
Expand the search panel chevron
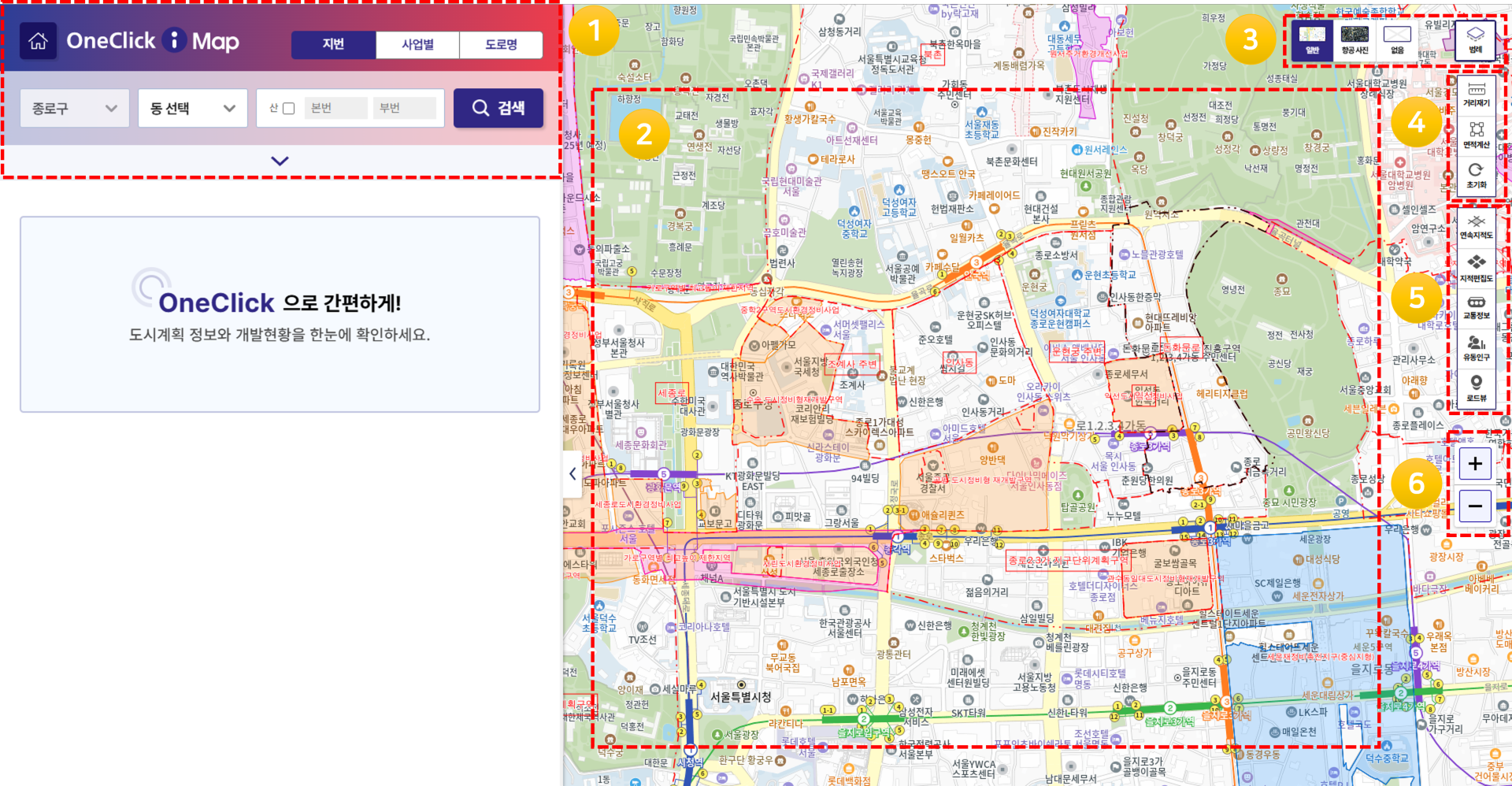[280, 161]
